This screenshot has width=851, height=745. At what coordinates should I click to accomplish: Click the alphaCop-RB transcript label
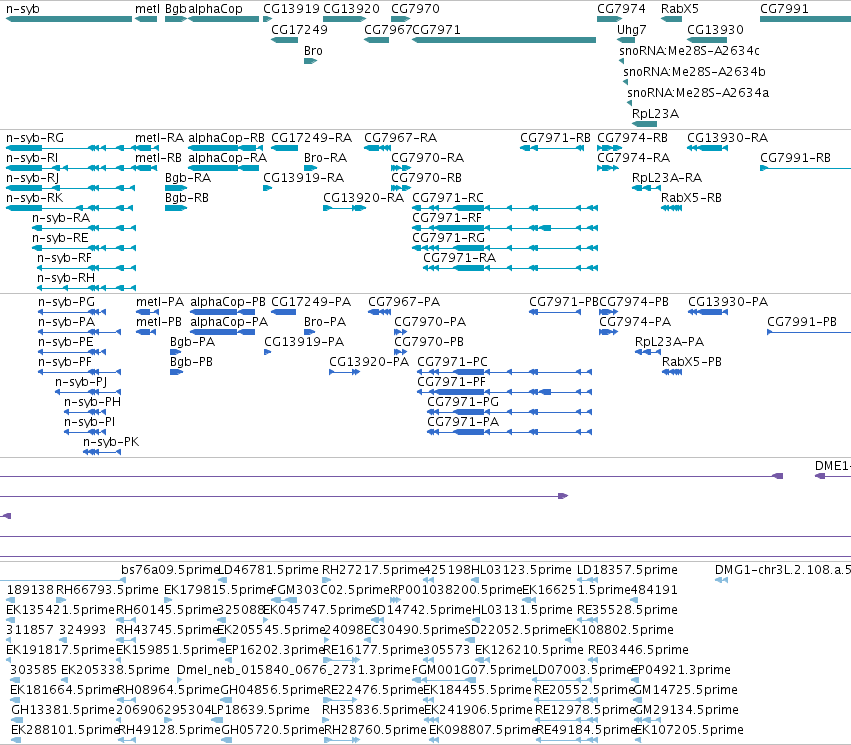point(226,138)
